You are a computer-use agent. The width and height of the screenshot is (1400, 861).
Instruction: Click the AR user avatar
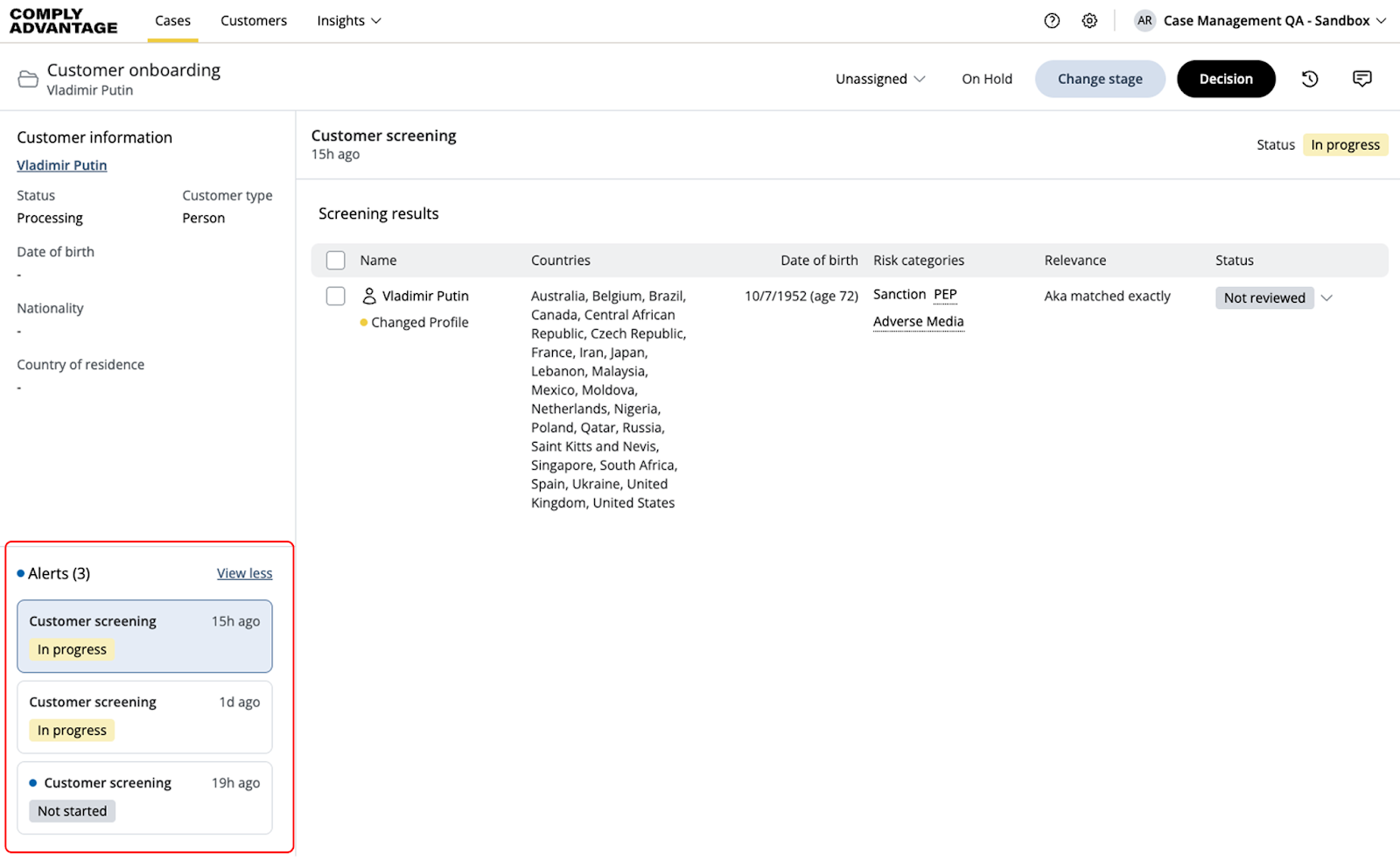pos(1144,21)
